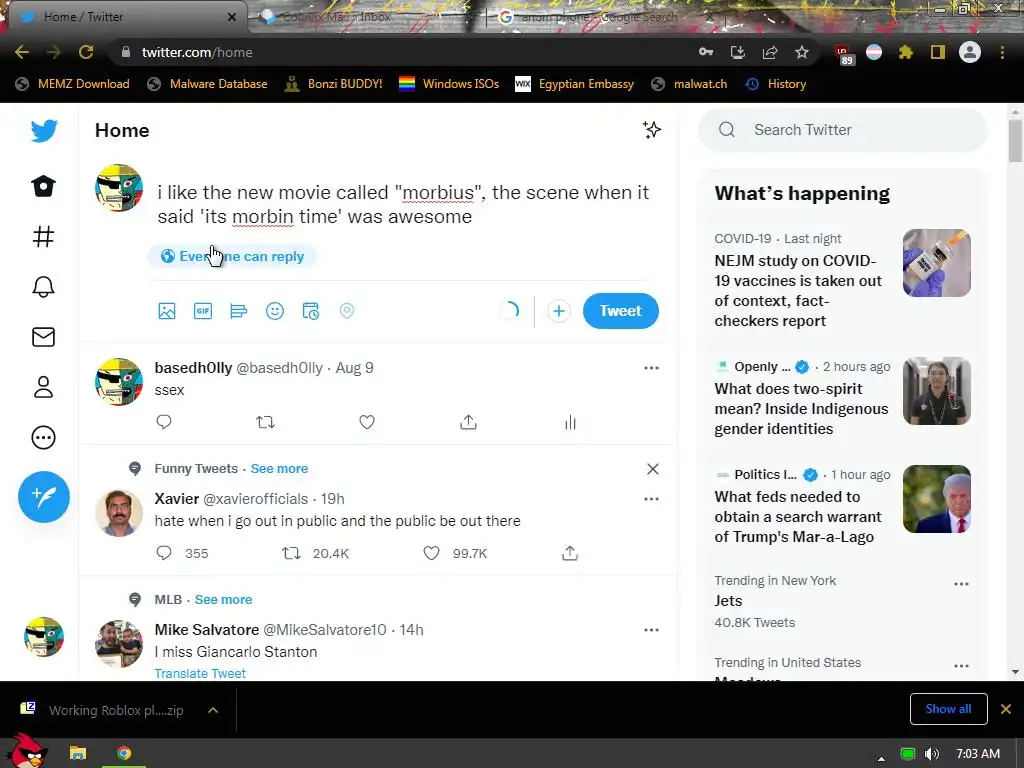Click Translate Tweet under Mike Salvatore's tweet
The width and height of the screenshot is (1024, 768).
point(200,673)
